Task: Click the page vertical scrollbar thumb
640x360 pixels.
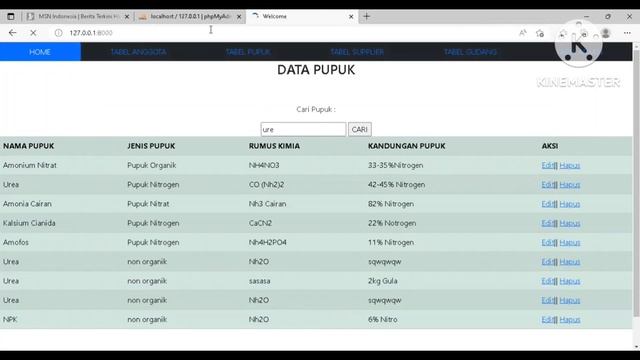Action: click(x=636, y=183)
